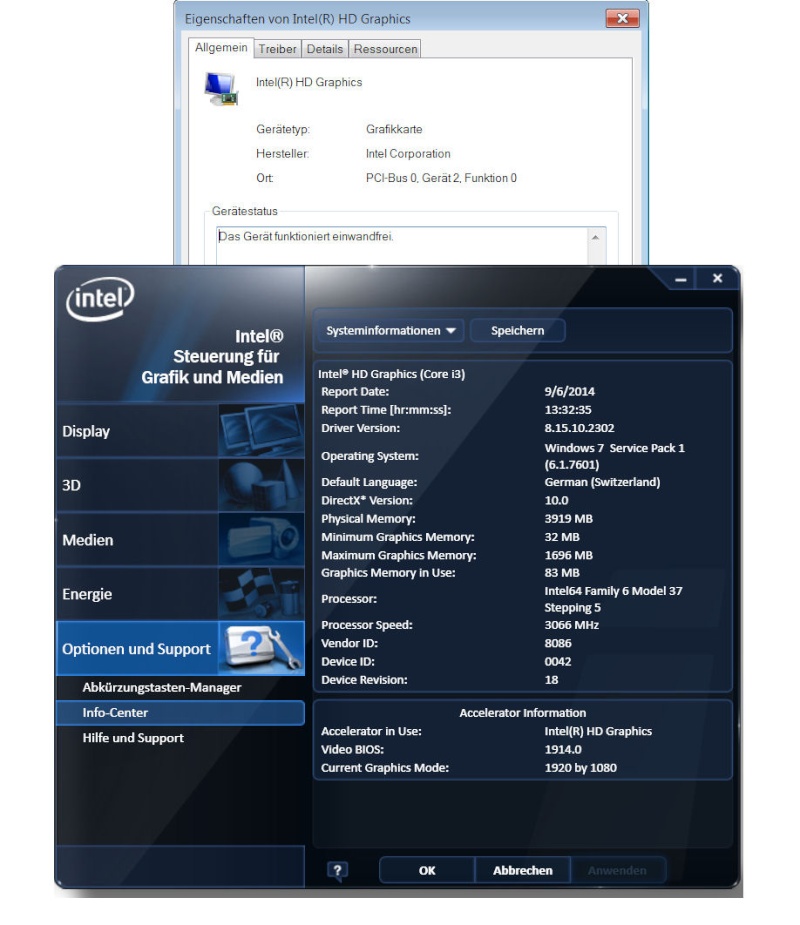Click the Device Revision value 18
The height and width of the screenshot is (925, 800).
tap(551, 680)
